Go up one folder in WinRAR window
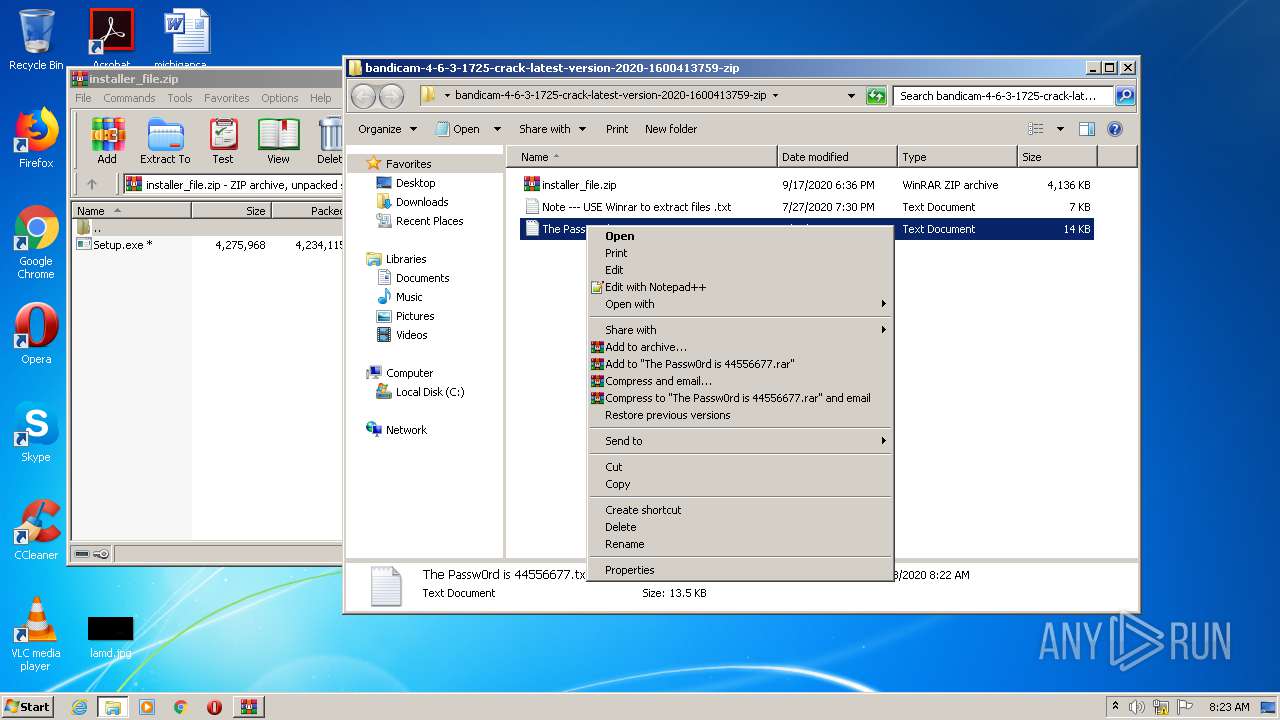This screenshot has width=1280, height=720. (92, 184)
